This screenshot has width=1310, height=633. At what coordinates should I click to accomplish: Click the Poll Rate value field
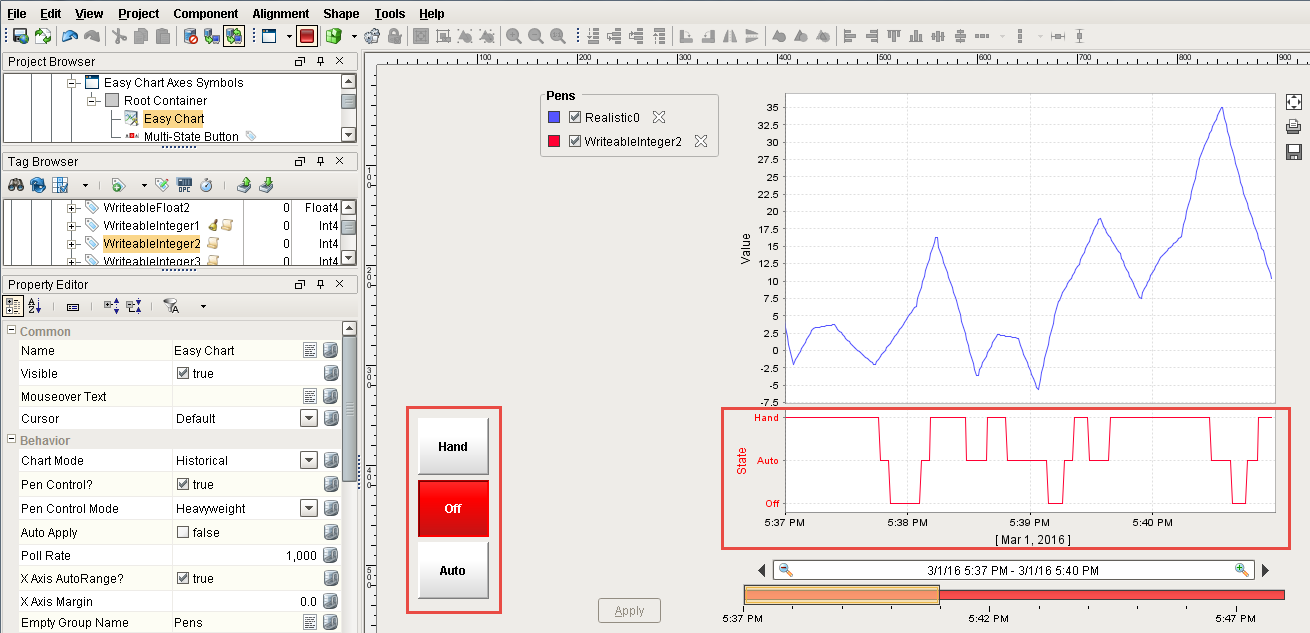[246, 555]
